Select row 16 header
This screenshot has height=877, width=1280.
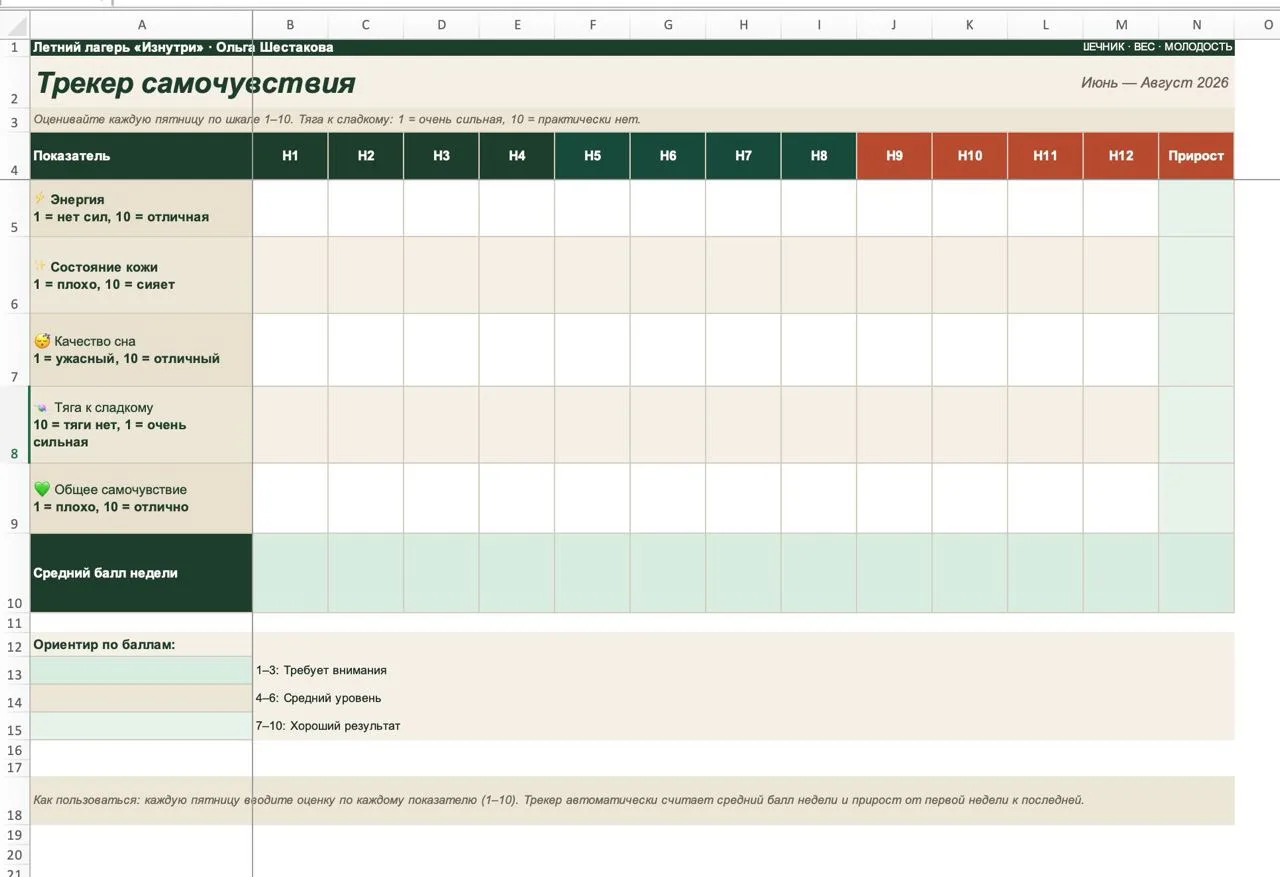click(14, 750)
